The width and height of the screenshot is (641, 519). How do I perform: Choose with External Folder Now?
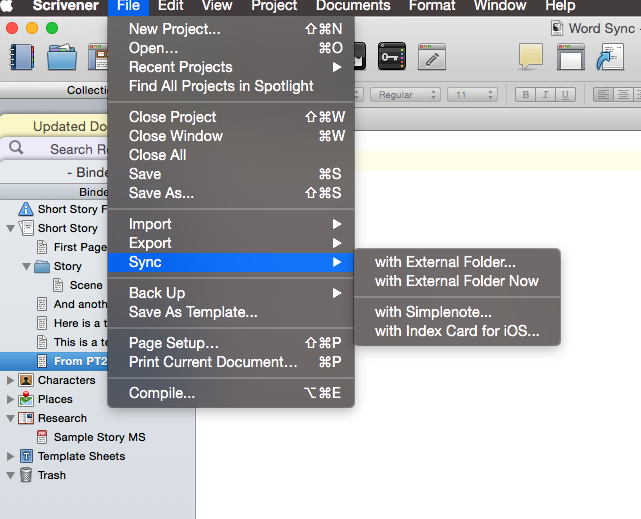(x=457, y=281)
